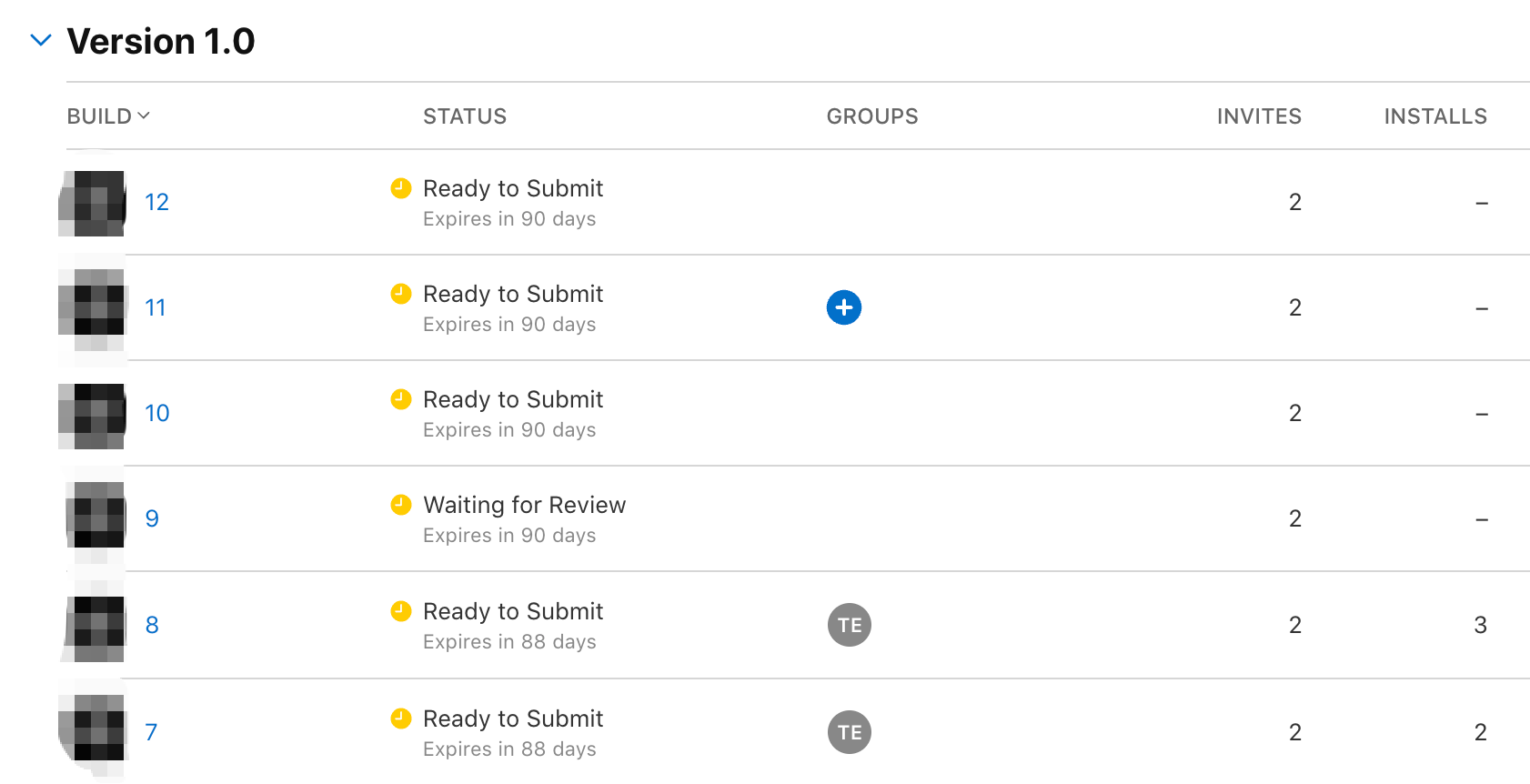Open build 9 link
Screen dimensions: 1530x784
click(x=152, y=518)
